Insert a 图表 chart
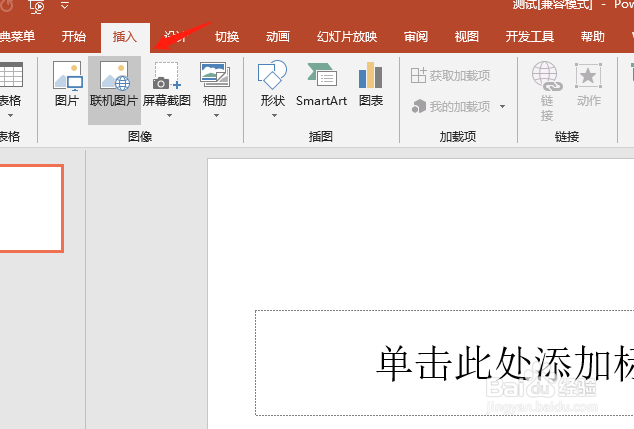Viewport: 634px width, 429px height. (371, 84)
